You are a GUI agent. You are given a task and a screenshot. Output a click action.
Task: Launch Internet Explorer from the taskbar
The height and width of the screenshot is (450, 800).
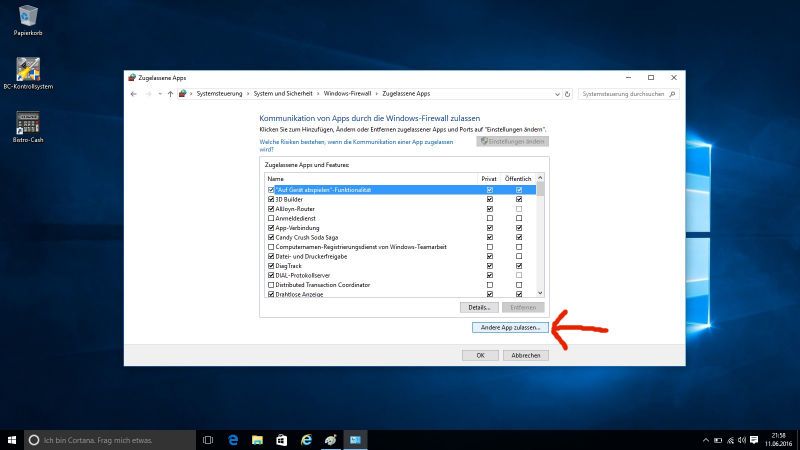pyautogui.click(x=306, y=440)
